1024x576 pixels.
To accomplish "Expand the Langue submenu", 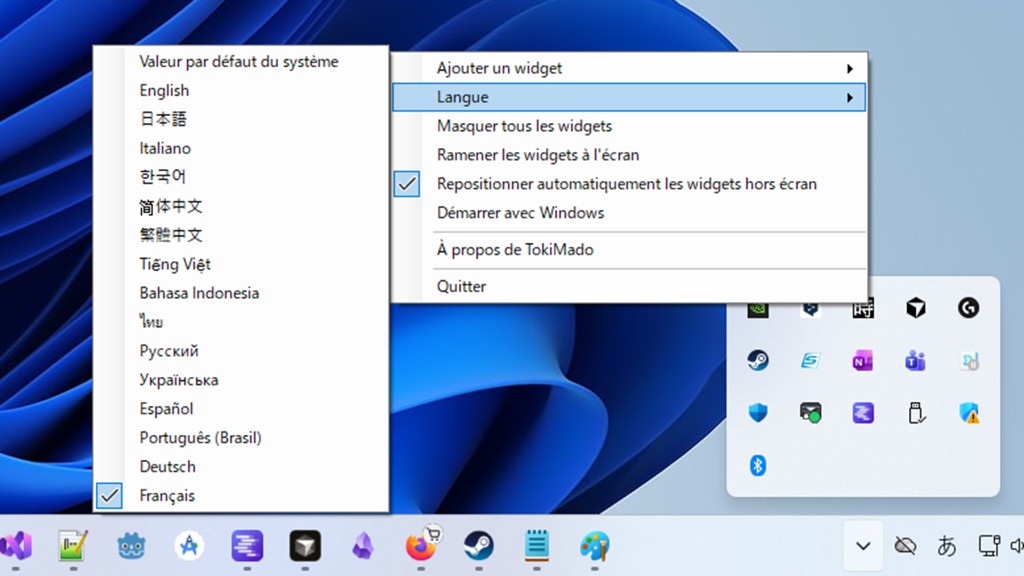I will [x=629, y=97].
